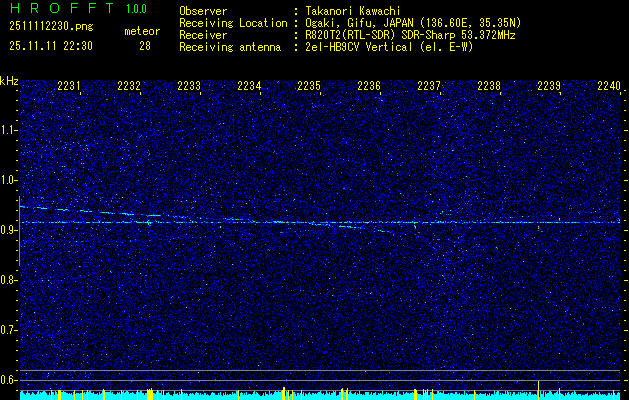Click the 0.9 kHz axis label
The width and height of the screenshot is (629, 400).
point(8,230)
